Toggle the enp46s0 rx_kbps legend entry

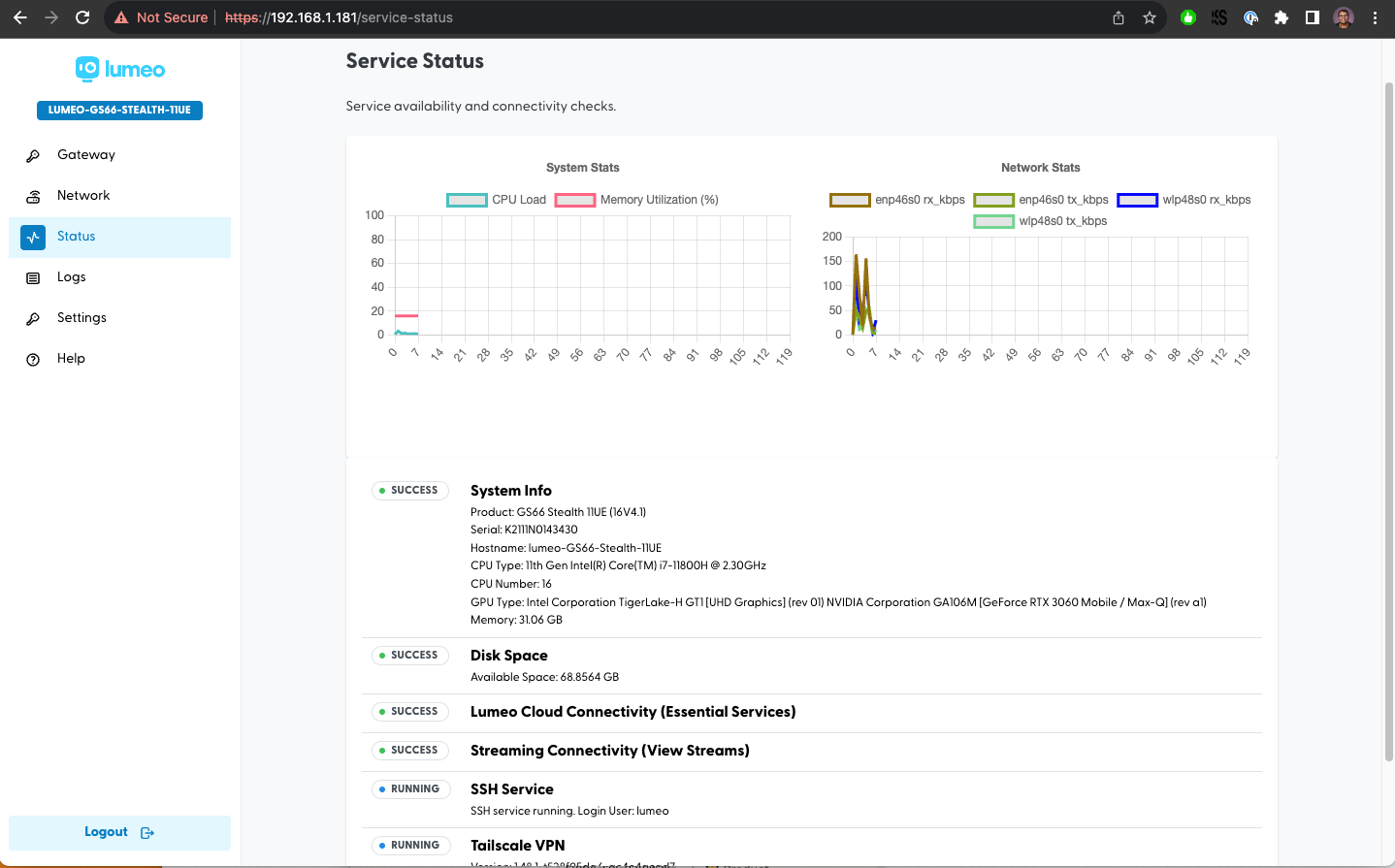(897, 200)
